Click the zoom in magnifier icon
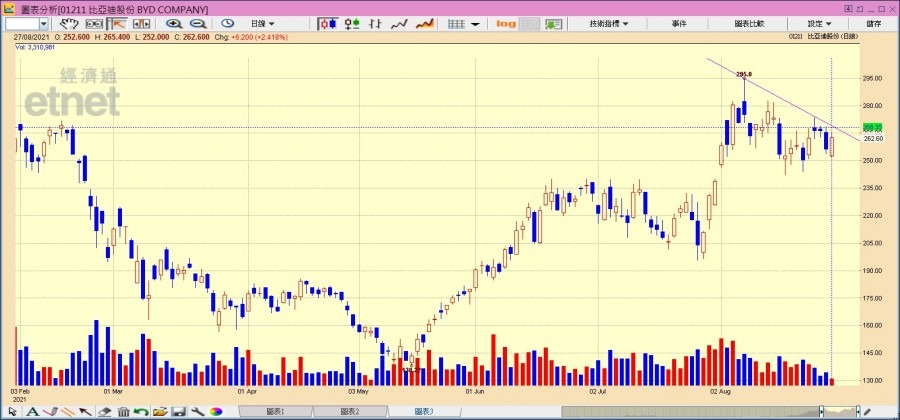 pos(174,23)
